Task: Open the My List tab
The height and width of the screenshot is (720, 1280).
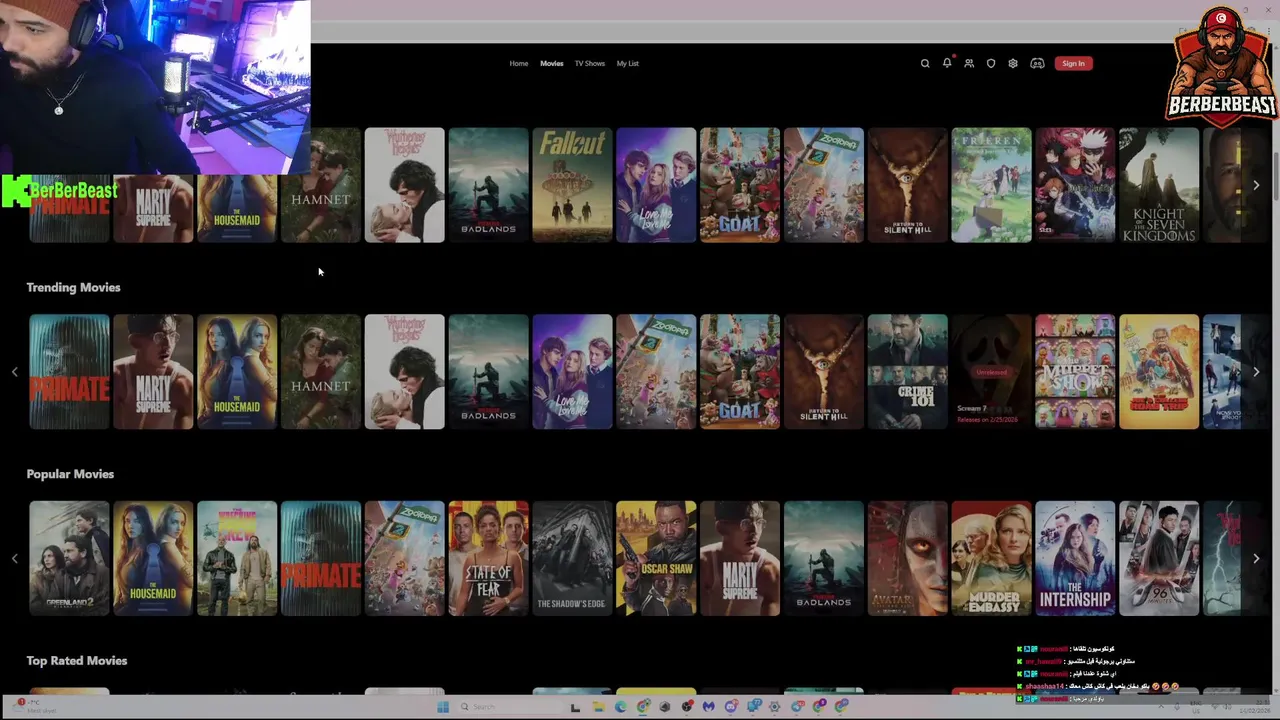Action: (x=627, y=63)
